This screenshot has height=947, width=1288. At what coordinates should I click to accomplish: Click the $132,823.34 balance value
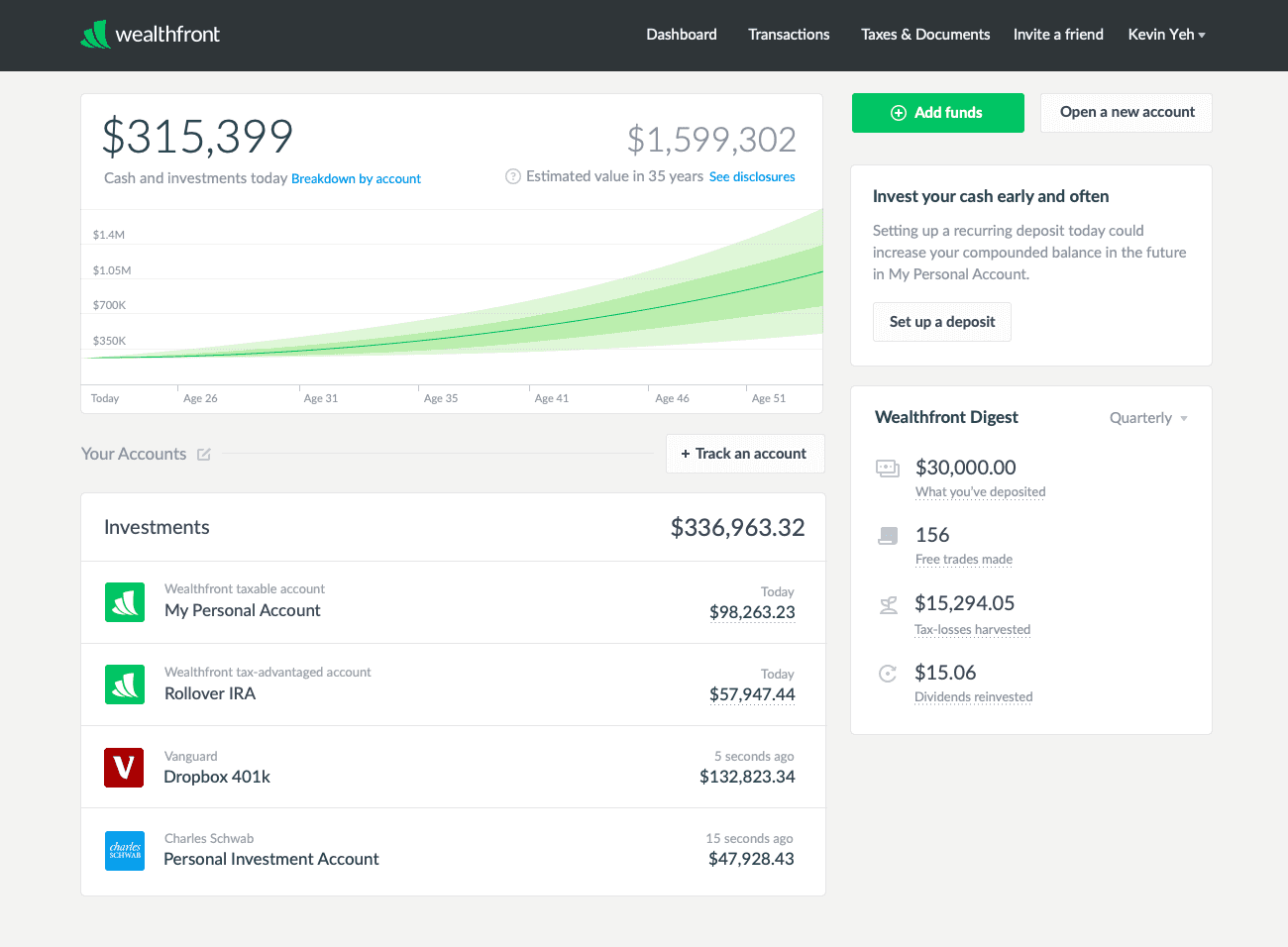pyautogui.click(x=747, y=777)
